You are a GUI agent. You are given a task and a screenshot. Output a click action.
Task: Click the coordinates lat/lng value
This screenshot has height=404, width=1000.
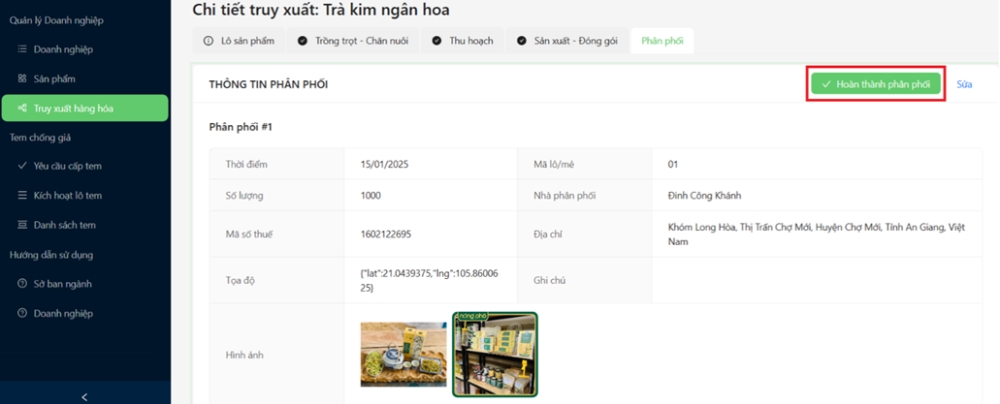pyautogui.click(x=429, y=280)
